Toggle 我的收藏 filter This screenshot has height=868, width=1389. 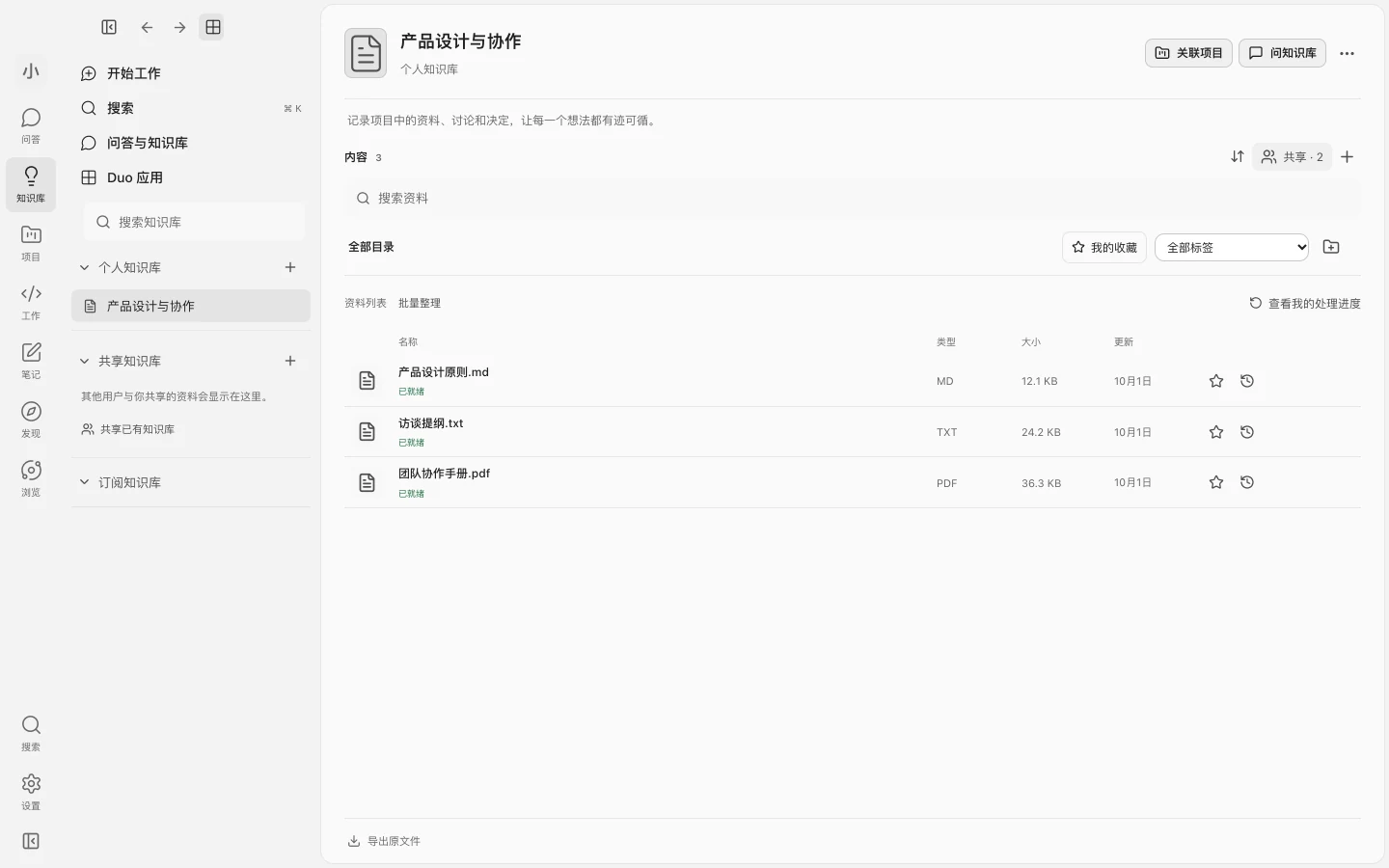(1104, 247)
